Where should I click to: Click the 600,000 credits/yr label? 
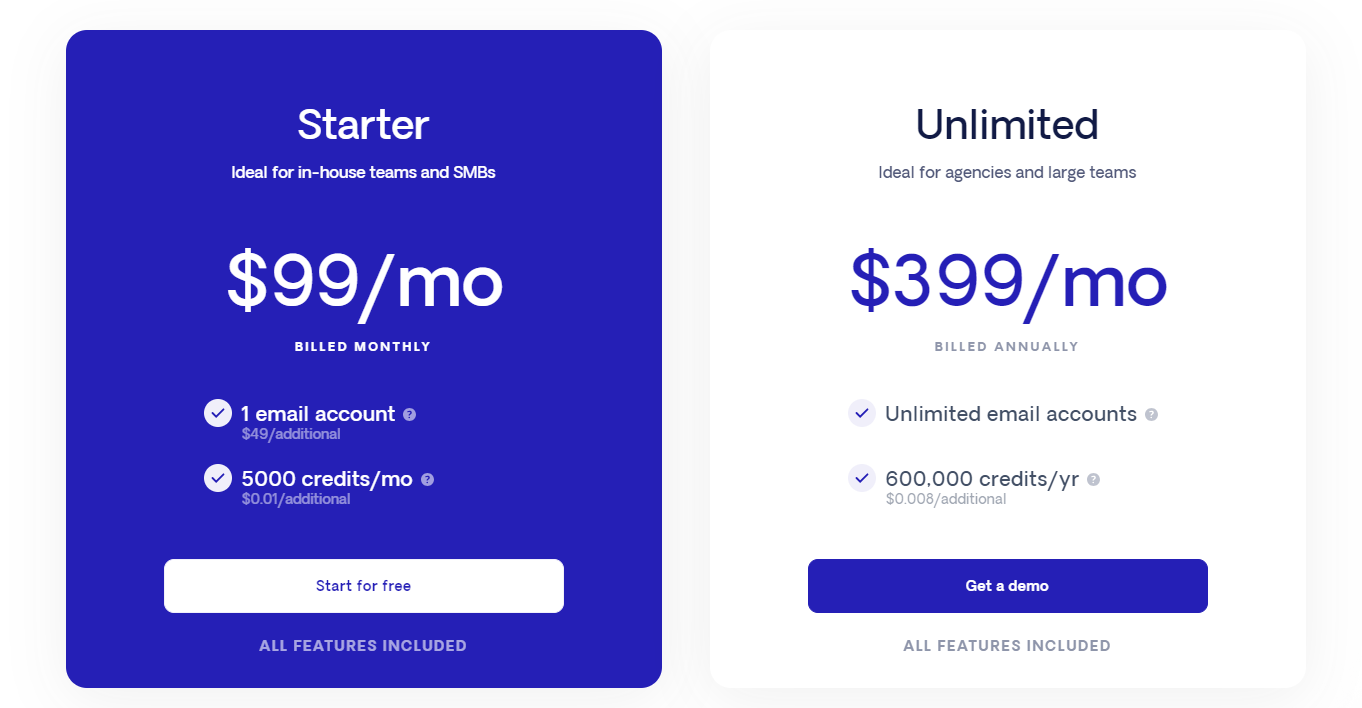(x=982, y=479)
